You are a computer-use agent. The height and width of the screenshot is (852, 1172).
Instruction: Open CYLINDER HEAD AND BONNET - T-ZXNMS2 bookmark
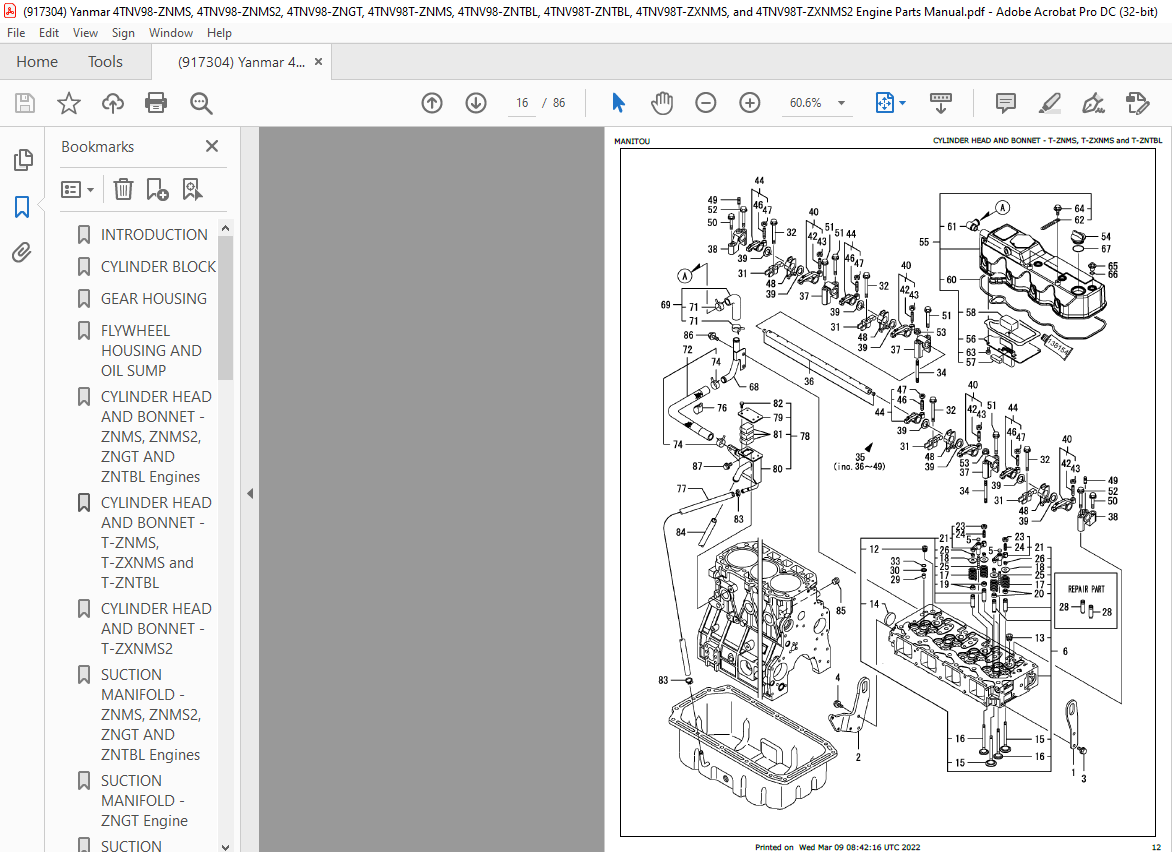point(156,629)
